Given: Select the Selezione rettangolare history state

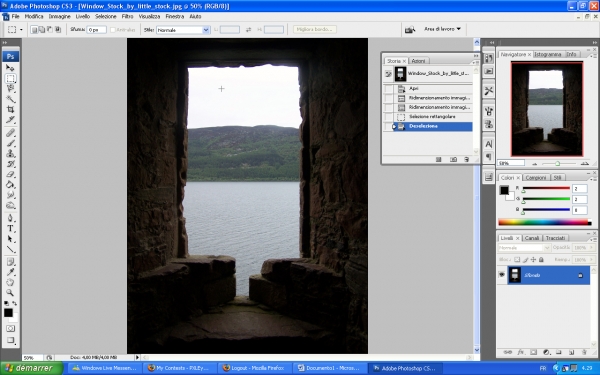Looking at the screenshot, I should pyautogui.click(x=432, y=117).
